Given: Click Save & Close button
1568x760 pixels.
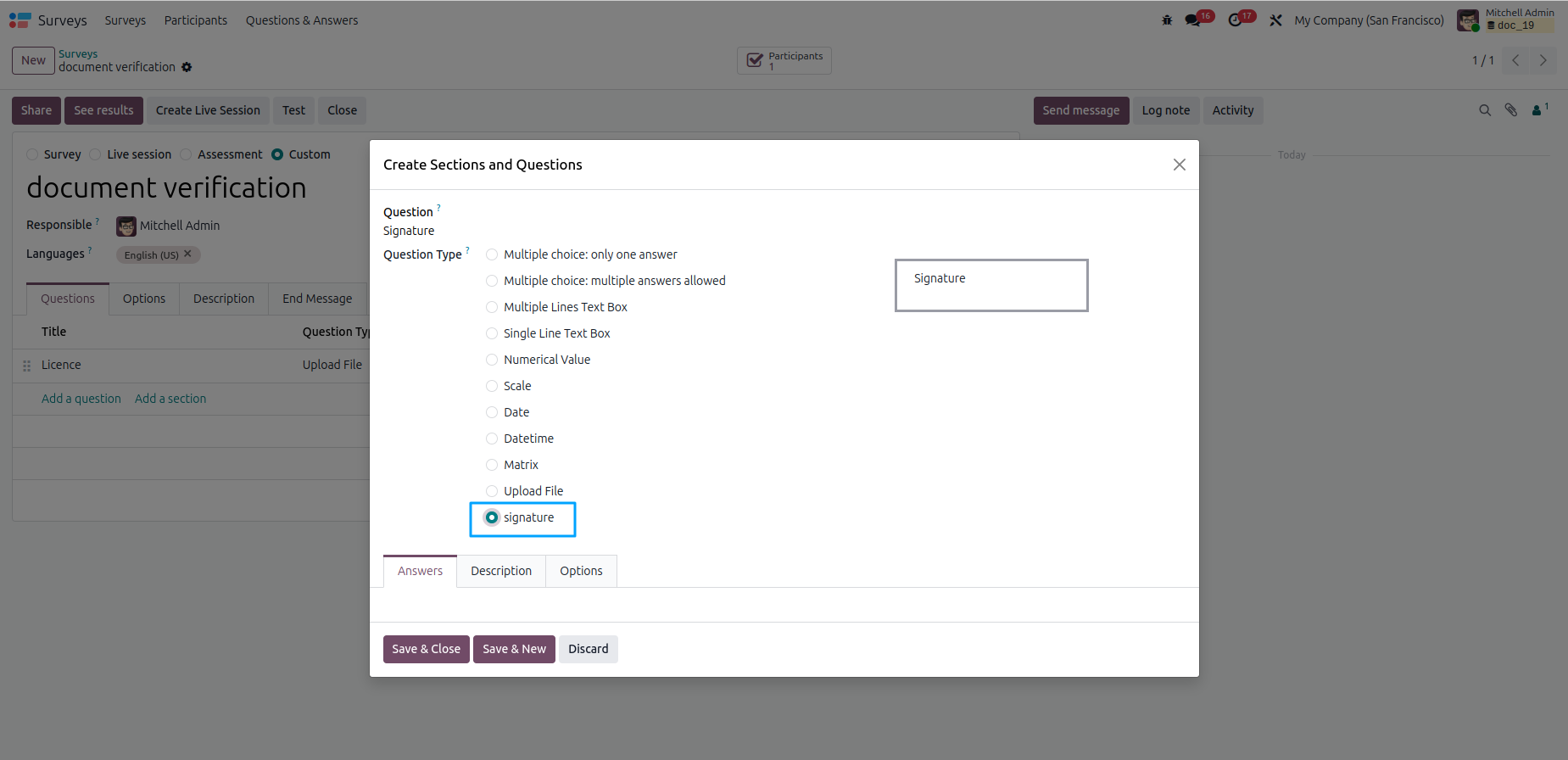Looking at the screenshot, I should point(426,649).
